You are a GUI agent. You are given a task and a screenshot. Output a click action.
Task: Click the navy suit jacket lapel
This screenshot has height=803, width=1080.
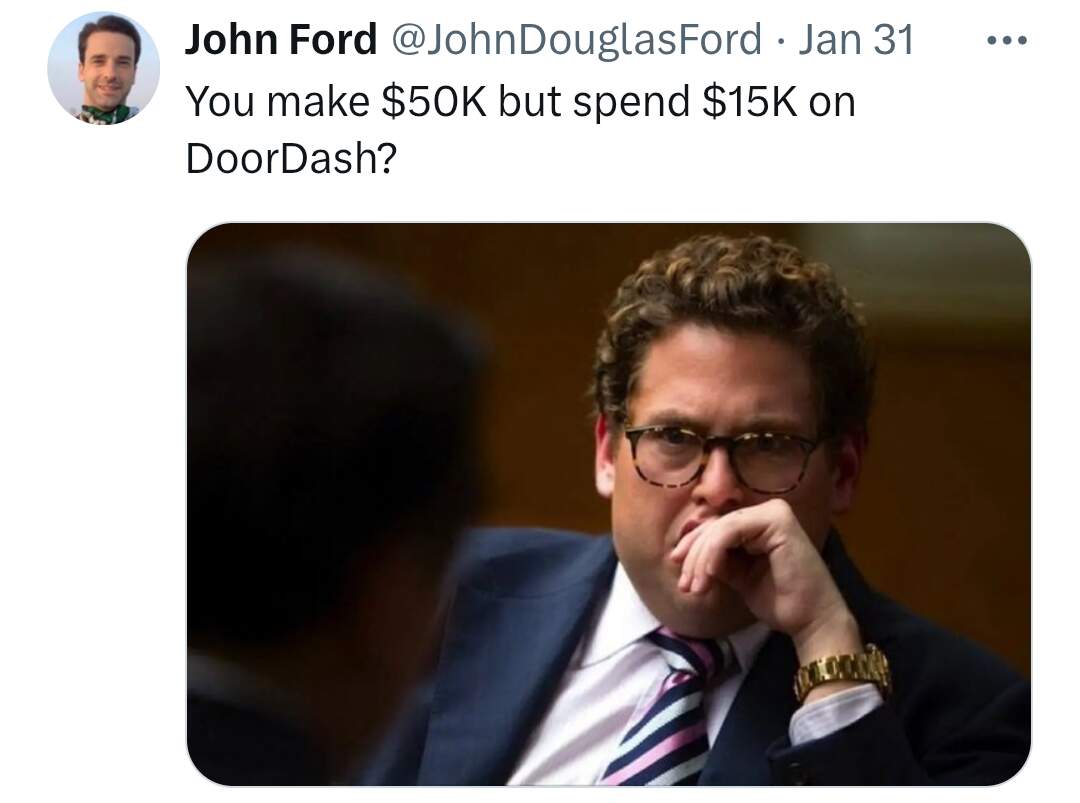(523, 647)
